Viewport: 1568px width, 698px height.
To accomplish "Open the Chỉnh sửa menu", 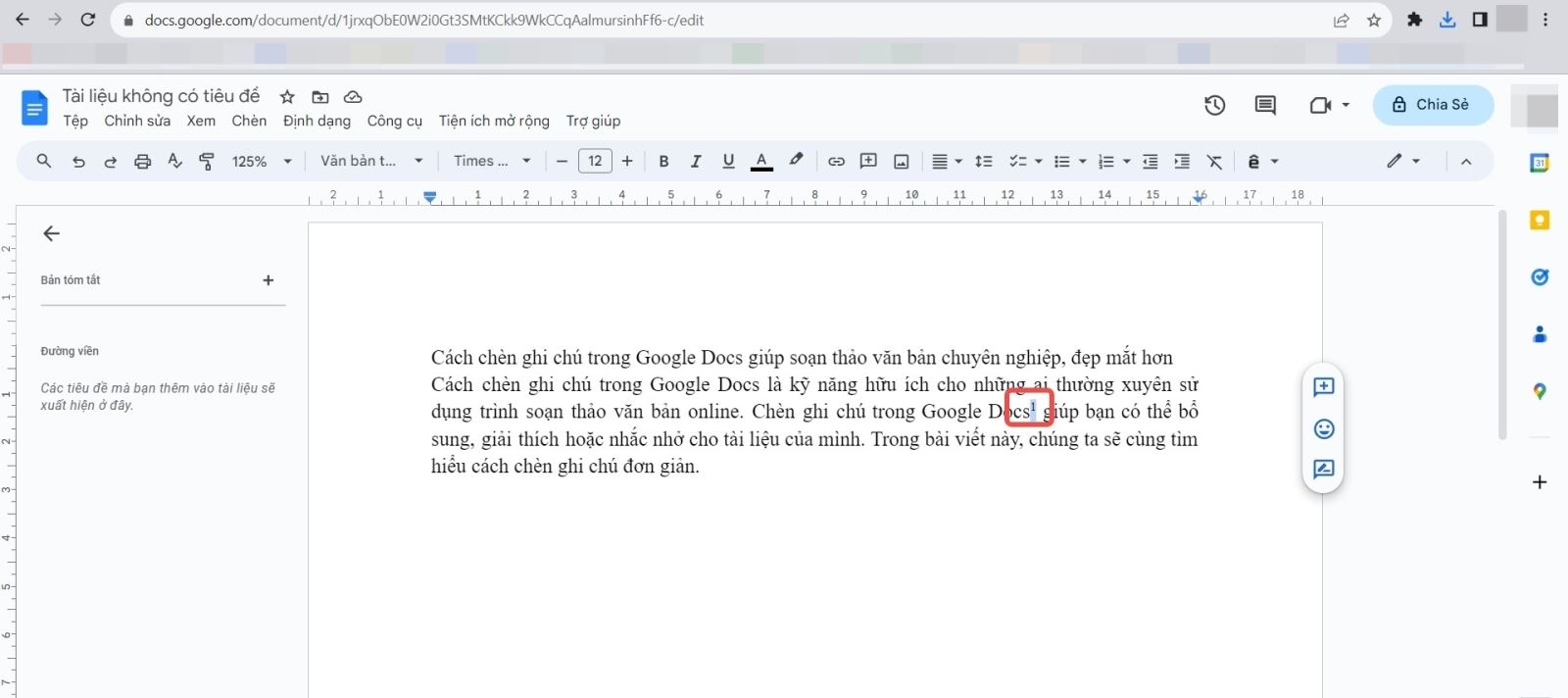I will pos(137,121).
